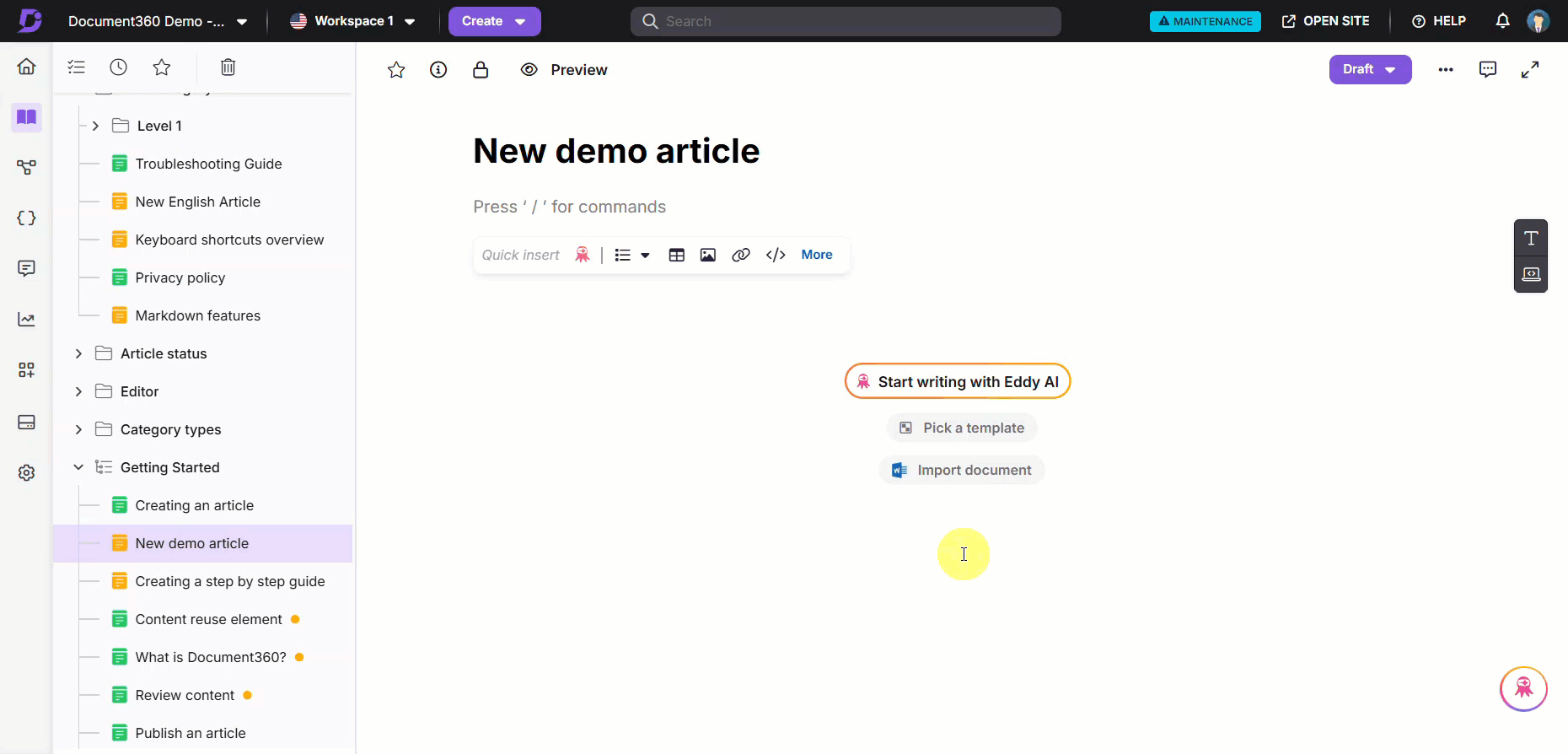Insert an image from quick insert bar
Viewport: 1568px width, 754px height.
point(708,255)
